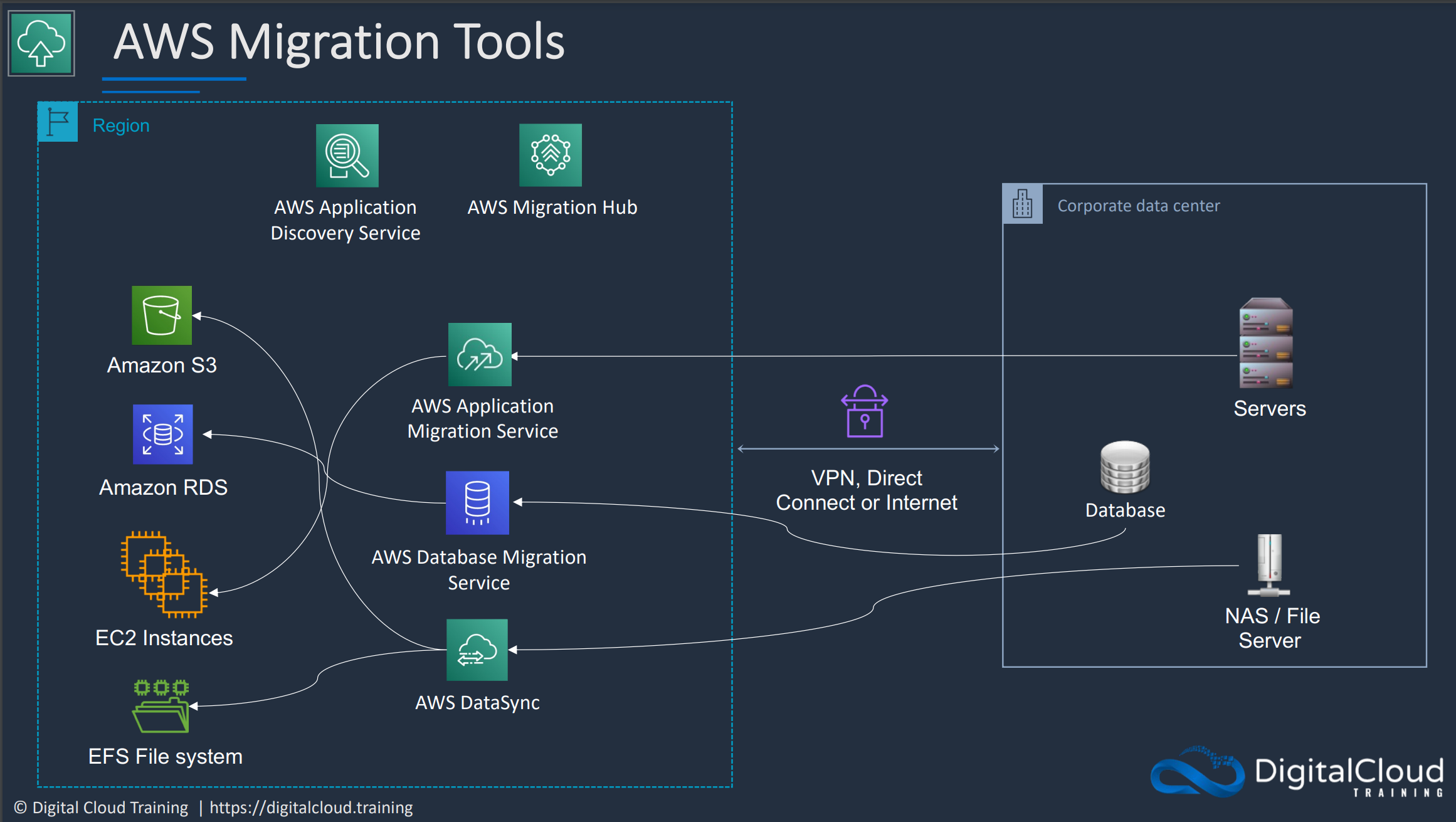Click the EC2 Instances chip icon
The height and width of the screenshot is (822, 1456).
tap(164, 574)
